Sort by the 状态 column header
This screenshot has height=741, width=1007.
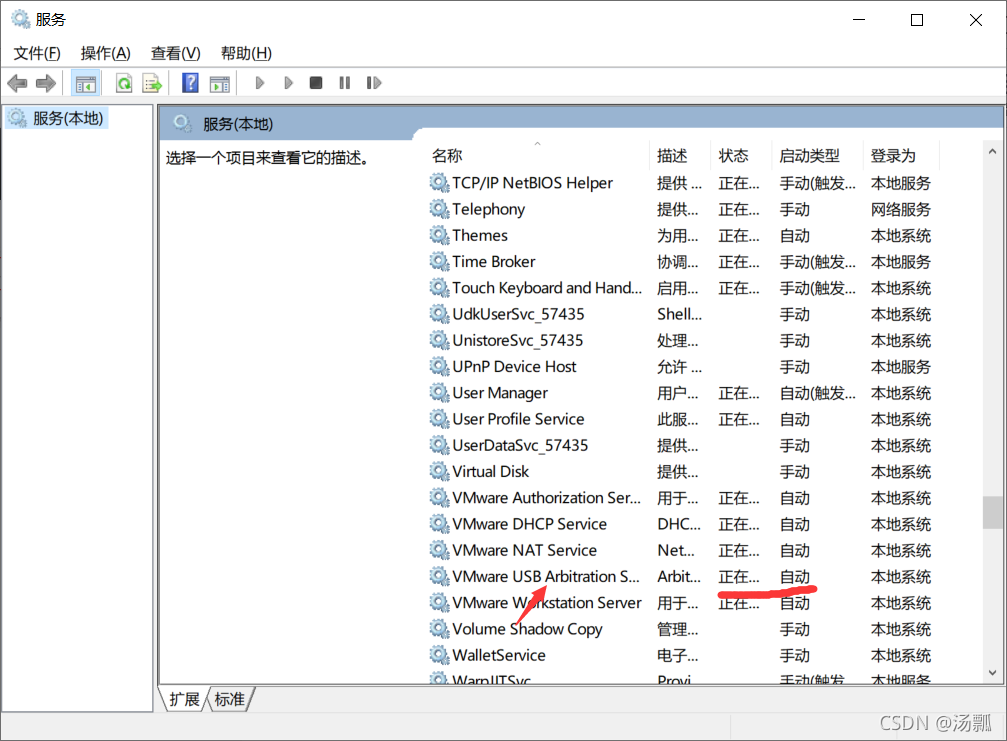pos(733,155)
